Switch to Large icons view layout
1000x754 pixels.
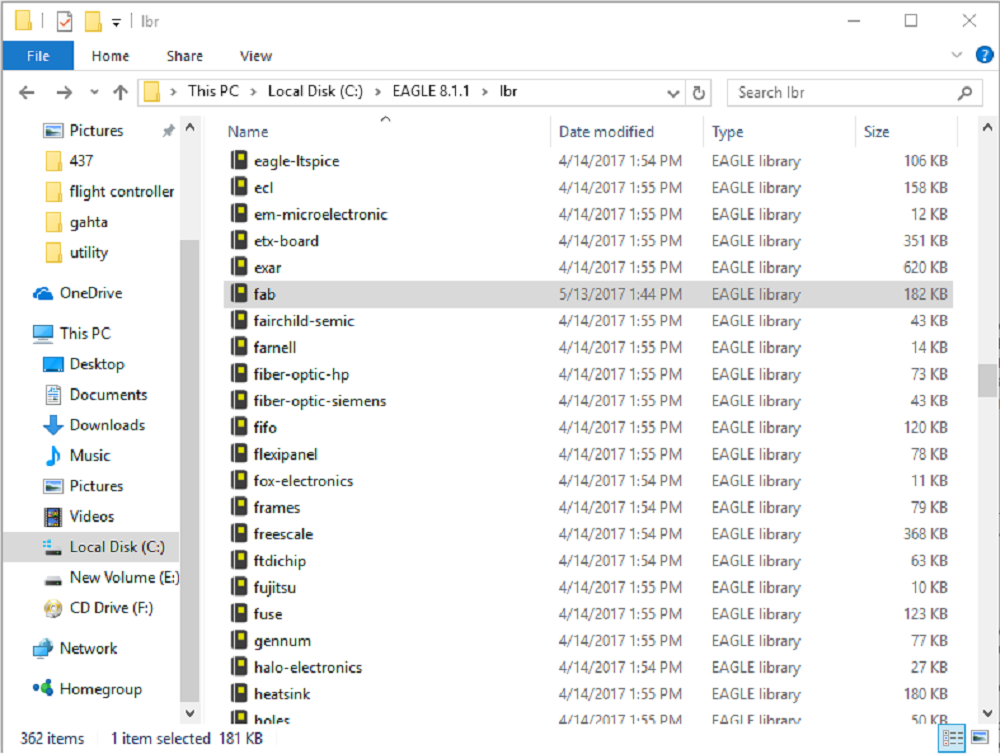980,738
